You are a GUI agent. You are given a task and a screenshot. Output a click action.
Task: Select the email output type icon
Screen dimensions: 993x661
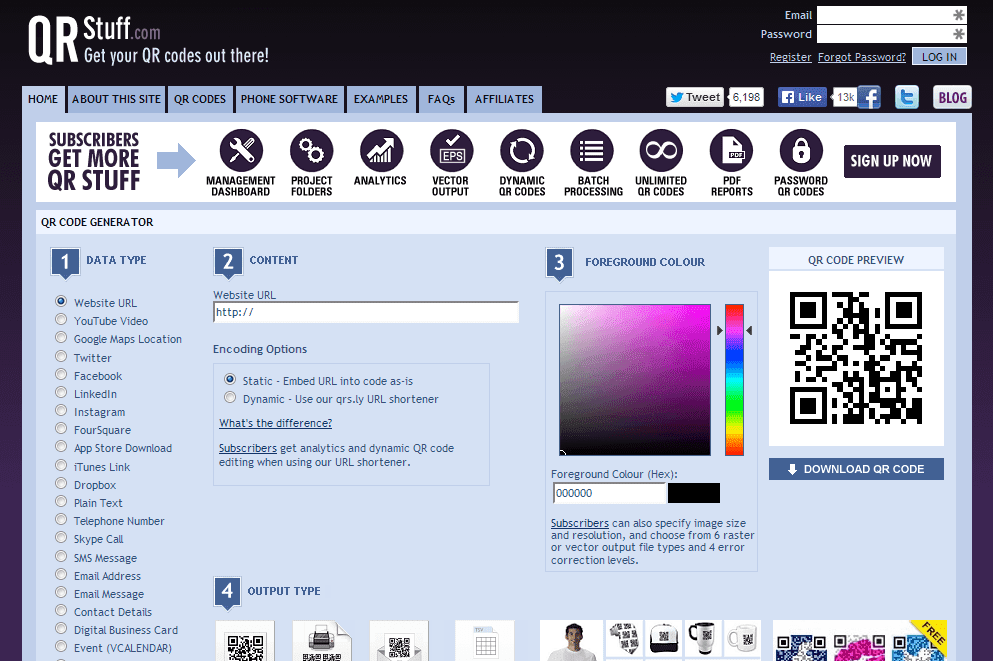[399, 642]
